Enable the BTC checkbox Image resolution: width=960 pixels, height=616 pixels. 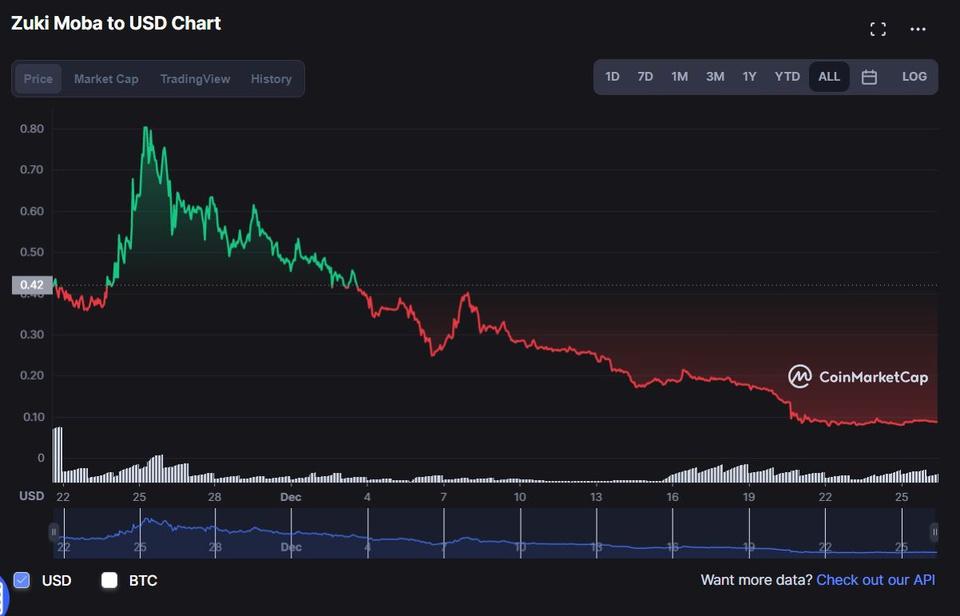click(x=110, y=580)
